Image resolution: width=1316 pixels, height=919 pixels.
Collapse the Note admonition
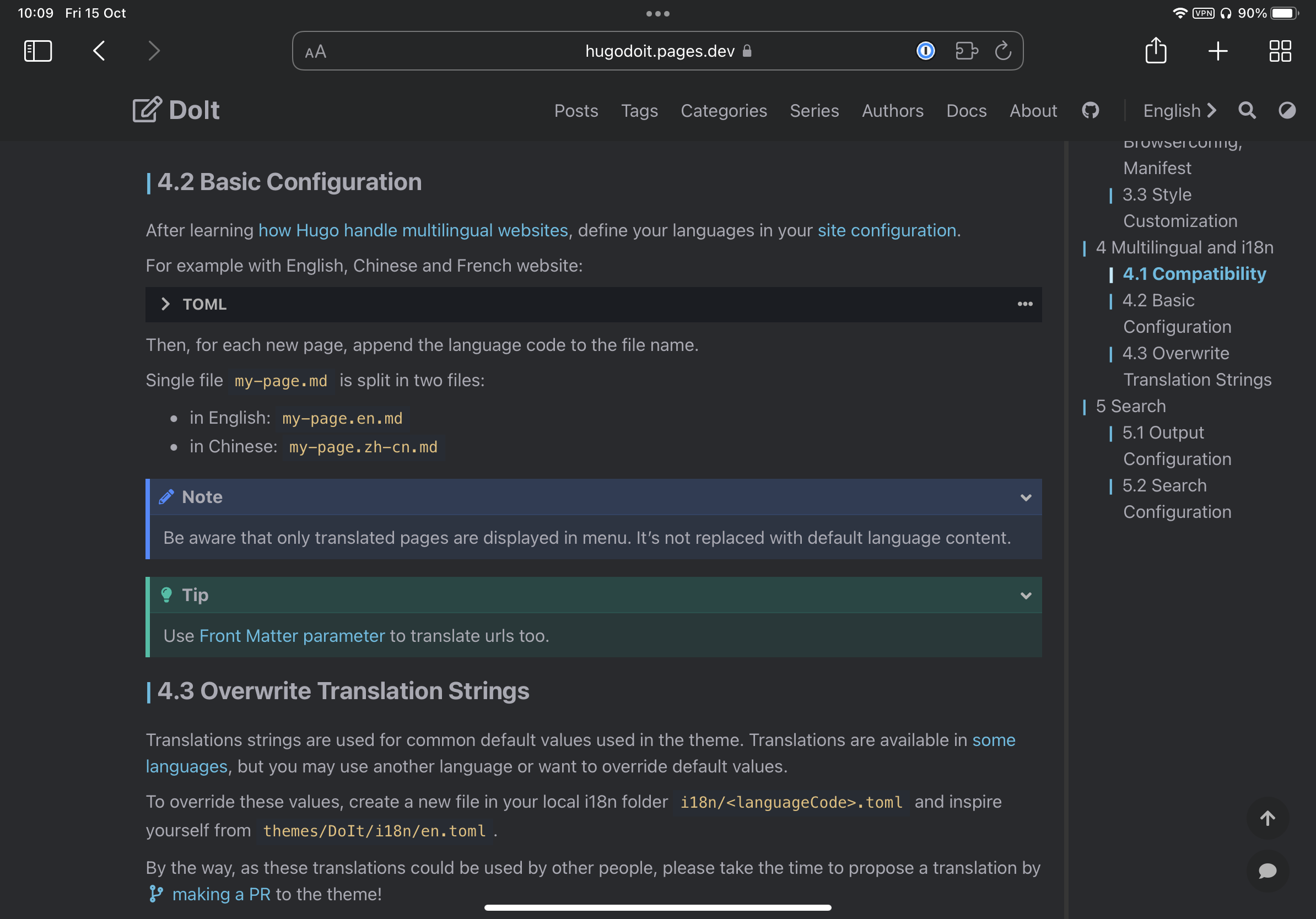[x=1026, y=498]
